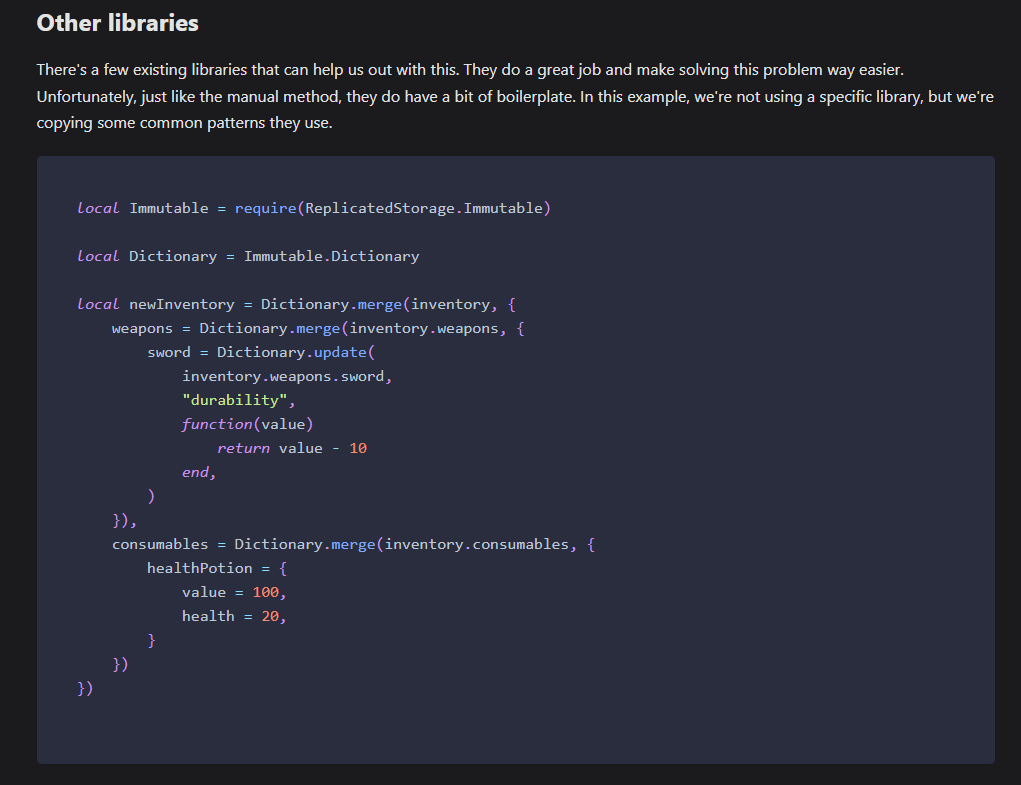Click the "end," keyword line
This screenshot has height=785, width=1021.
click(x=199, y=472)
